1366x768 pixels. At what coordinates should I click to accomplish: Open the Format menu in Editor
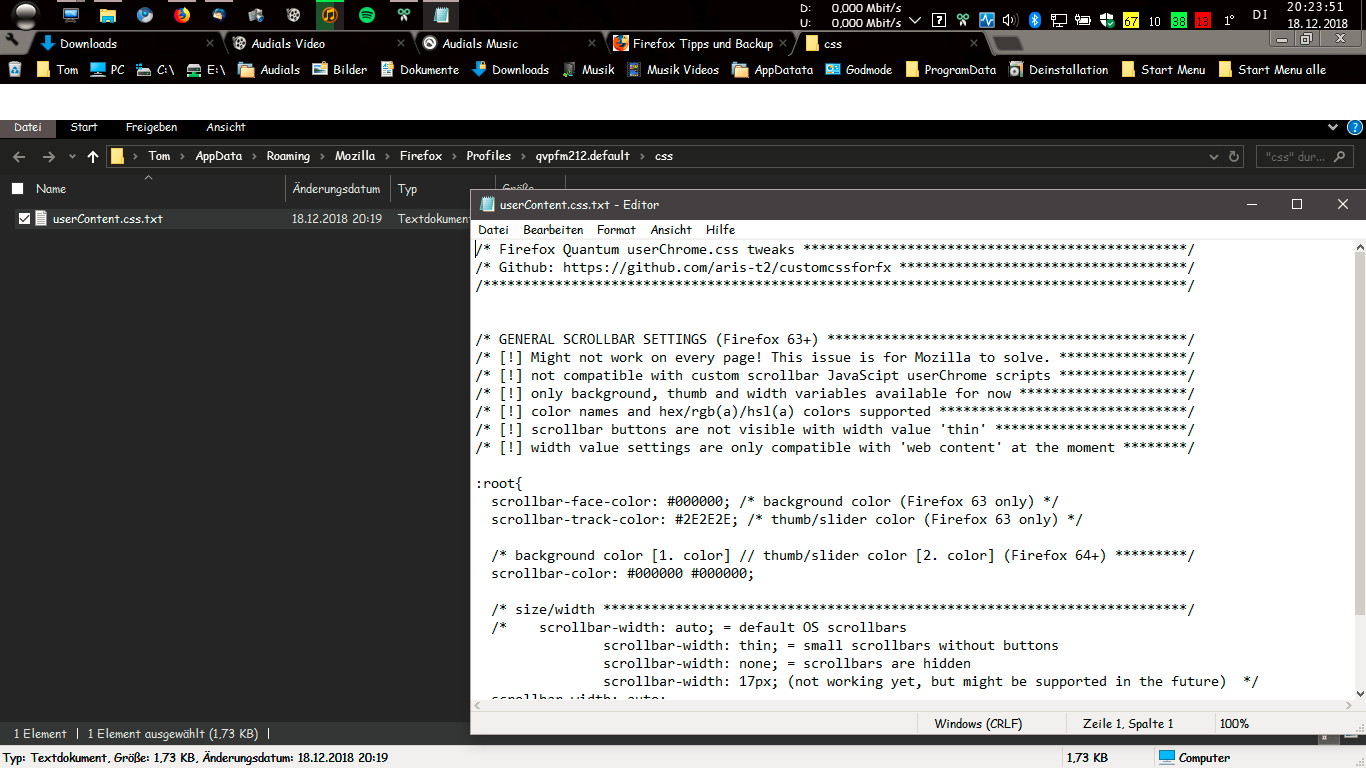[616, 230]
